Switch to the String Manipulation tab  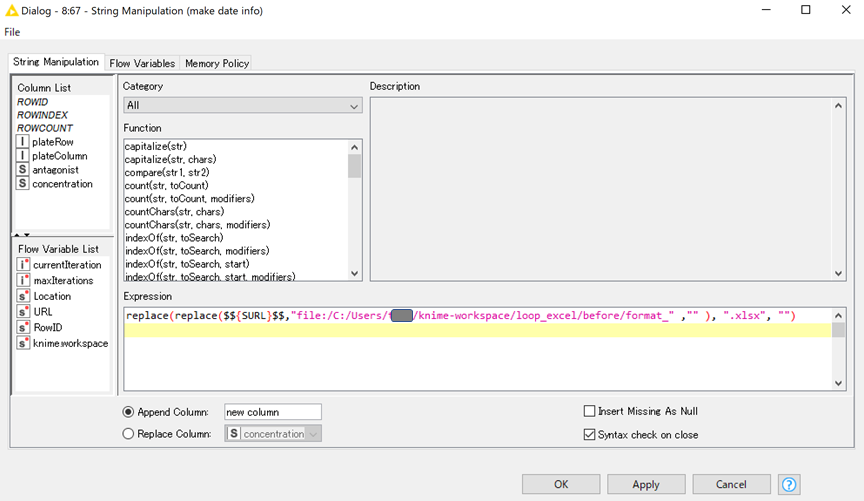tap(56, 62)
